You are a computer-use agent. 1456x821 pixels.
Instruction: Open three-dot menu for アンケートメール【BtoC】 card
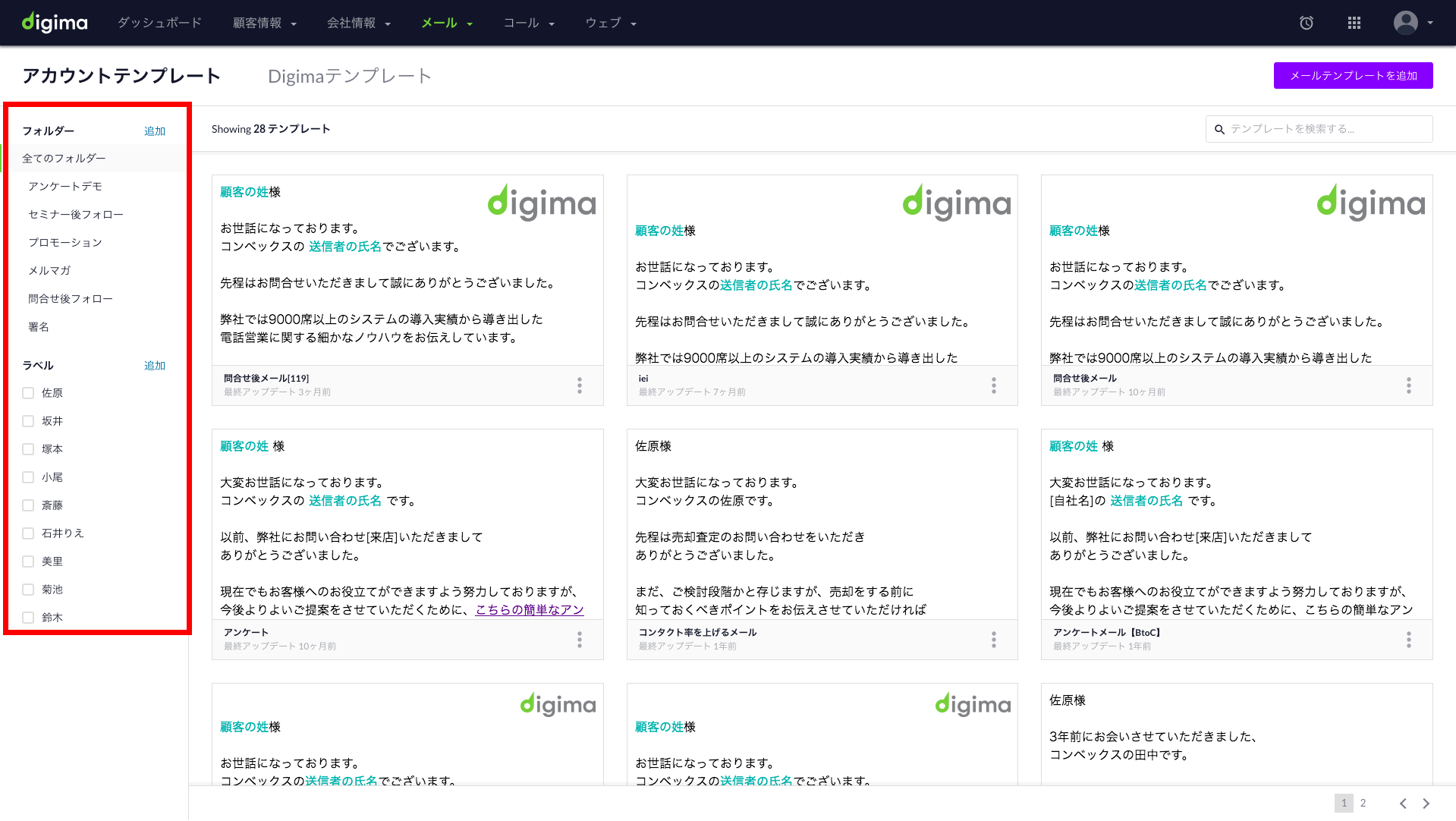coord(1409,640)
